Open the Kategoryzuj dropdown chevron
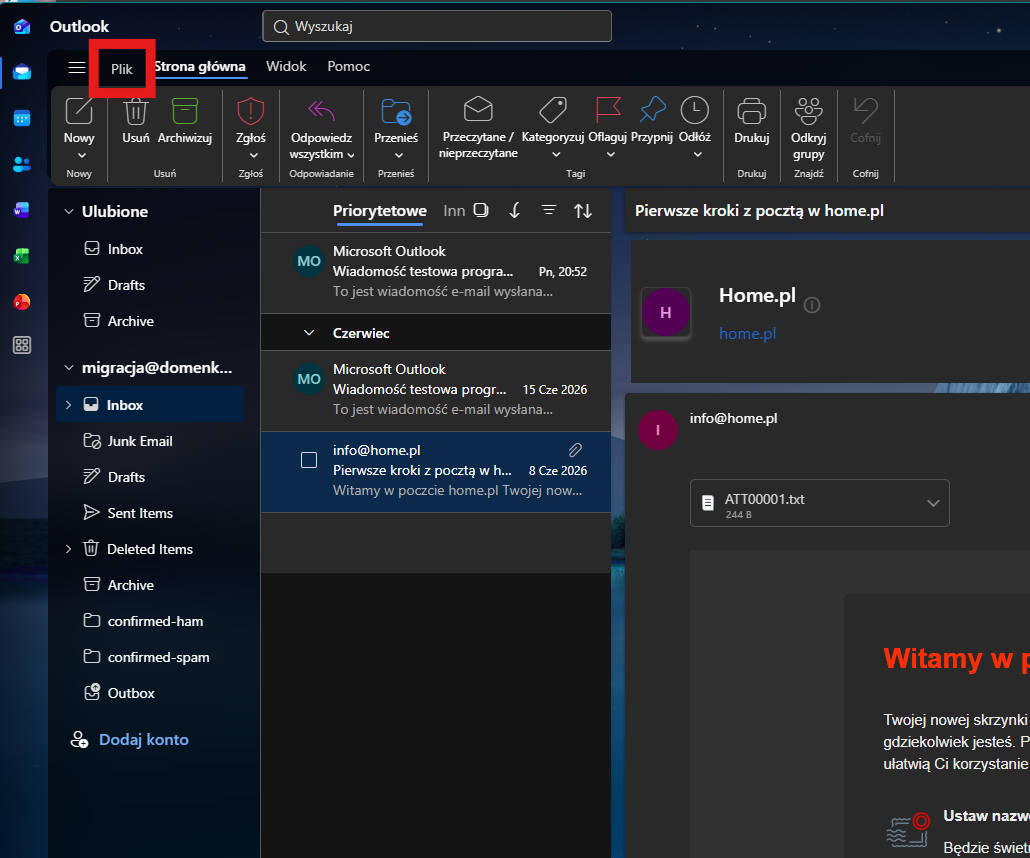Viewport: 1030px width, 858px height. 556,154
